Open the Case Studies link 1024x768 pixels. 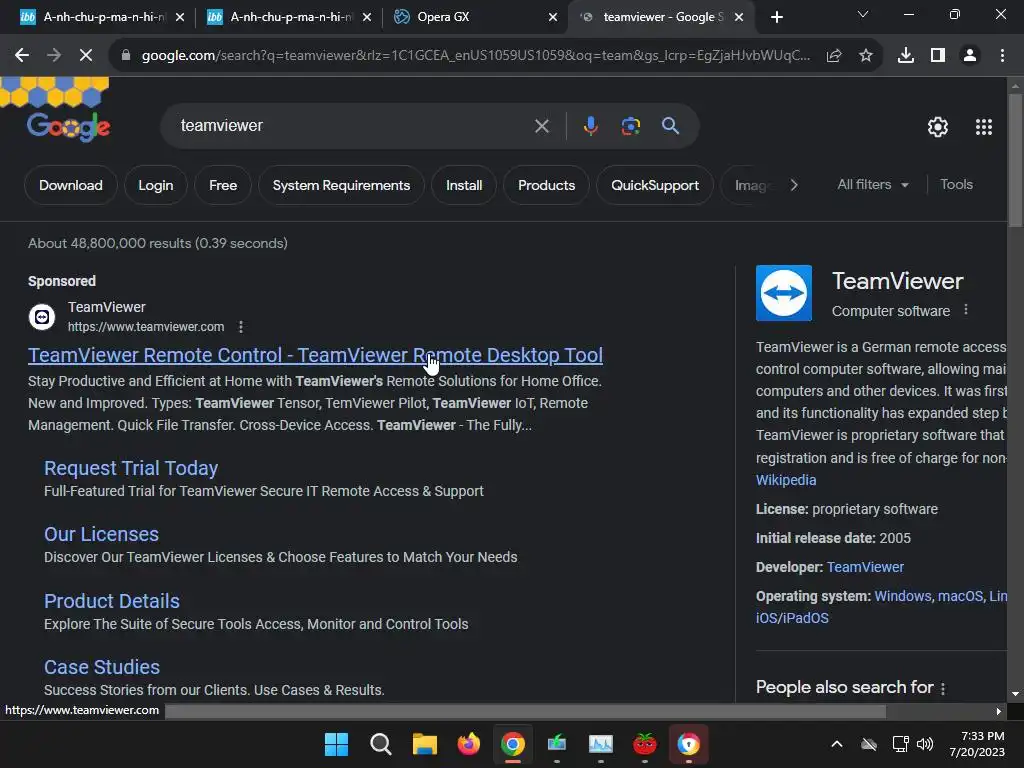point(102,667)
